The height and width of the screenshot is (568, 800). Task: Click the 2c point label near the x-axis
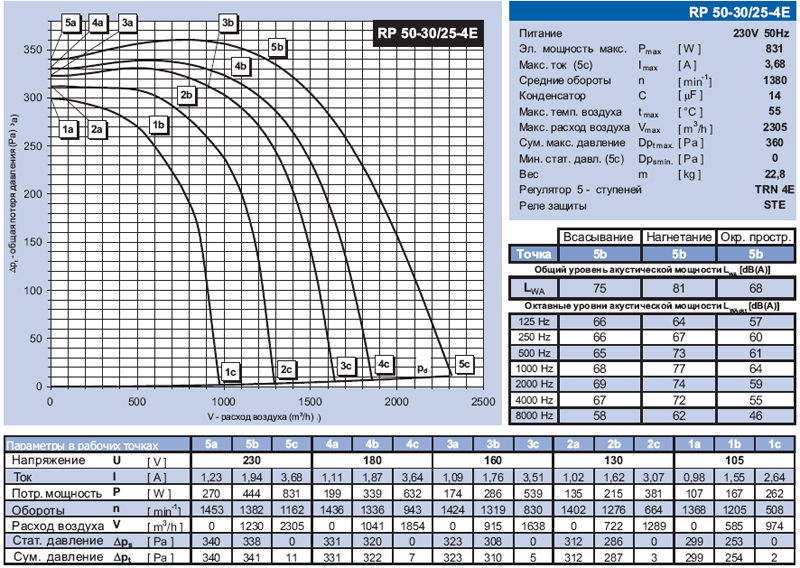286,371
